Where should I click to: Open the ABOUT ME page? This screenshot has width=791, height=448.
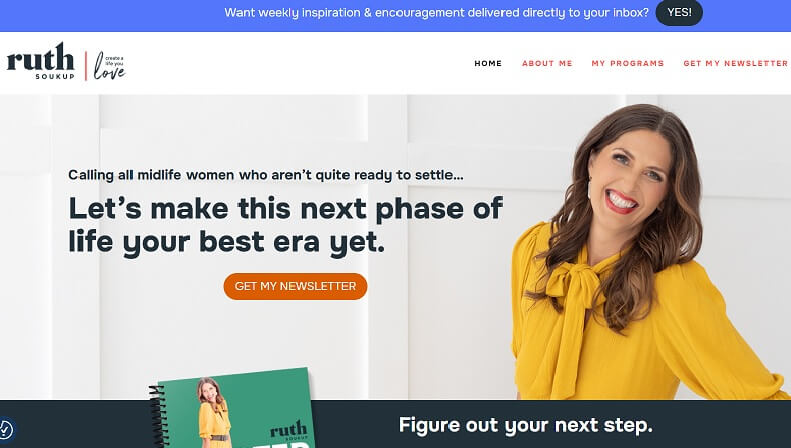tap(547, 64)
